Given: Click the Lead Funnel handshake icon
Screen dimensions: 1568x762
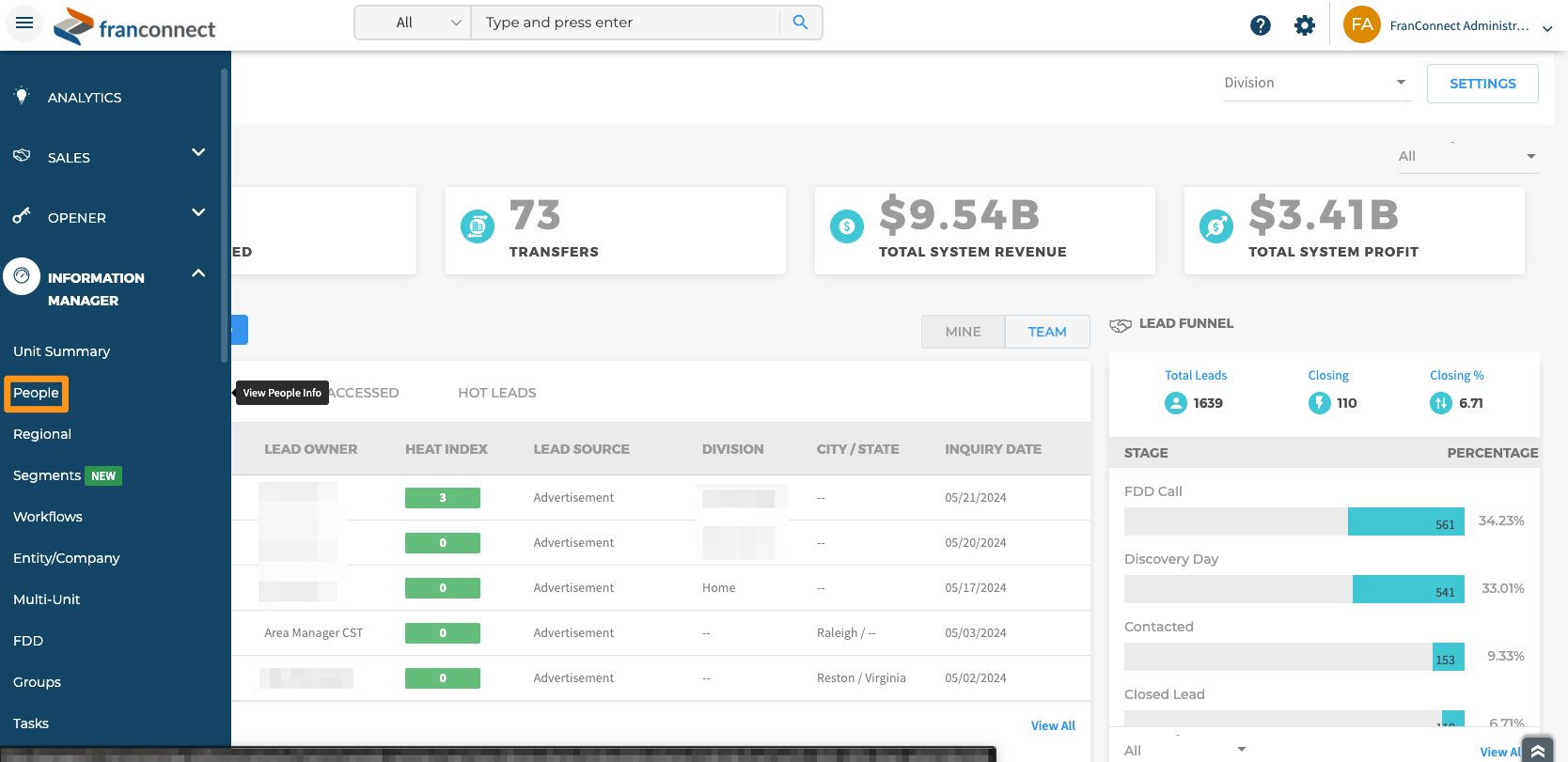Looking at the screenshot, I should pyautogui.click(x=1121, y=325).
